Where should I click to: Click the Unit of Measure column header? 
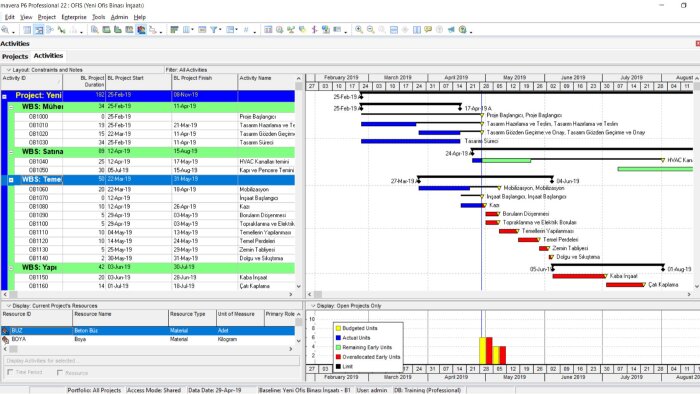click(240, 317)
